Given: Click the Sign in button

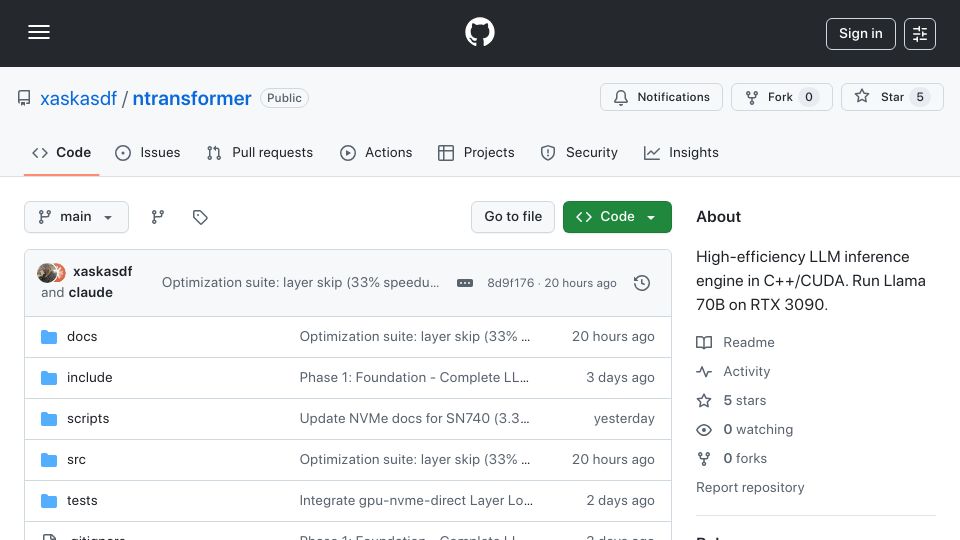Looking at the screenshot, I should click(x=860, y=34).
